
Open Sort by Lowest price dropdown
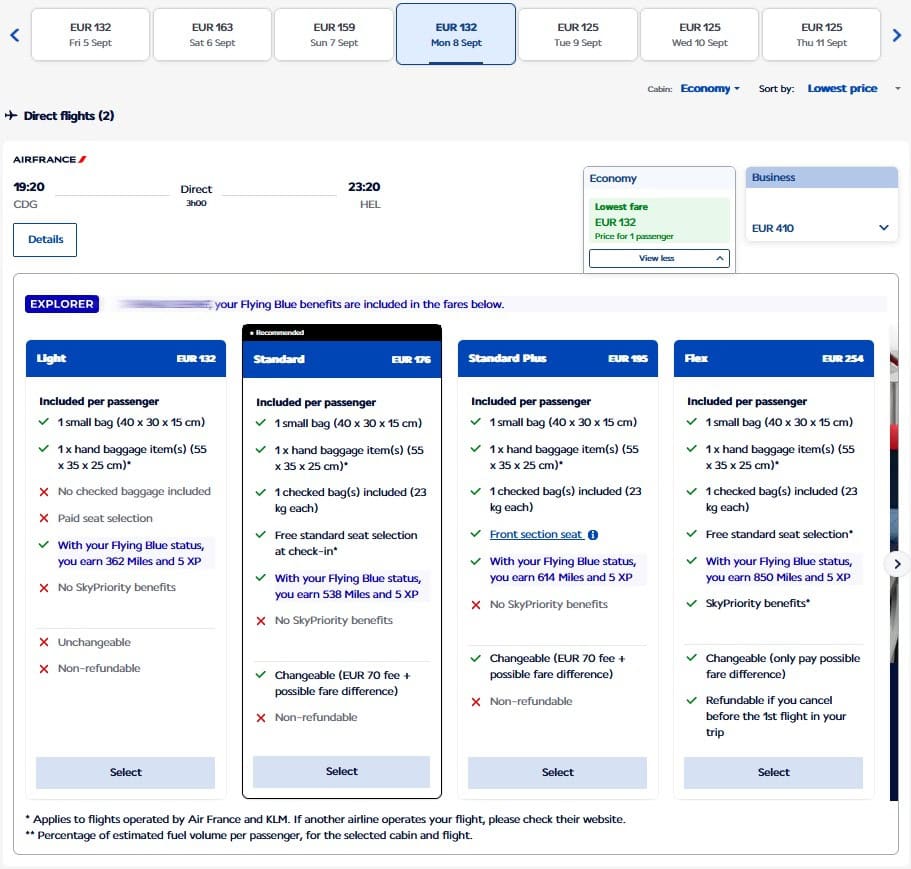(848, 89)
